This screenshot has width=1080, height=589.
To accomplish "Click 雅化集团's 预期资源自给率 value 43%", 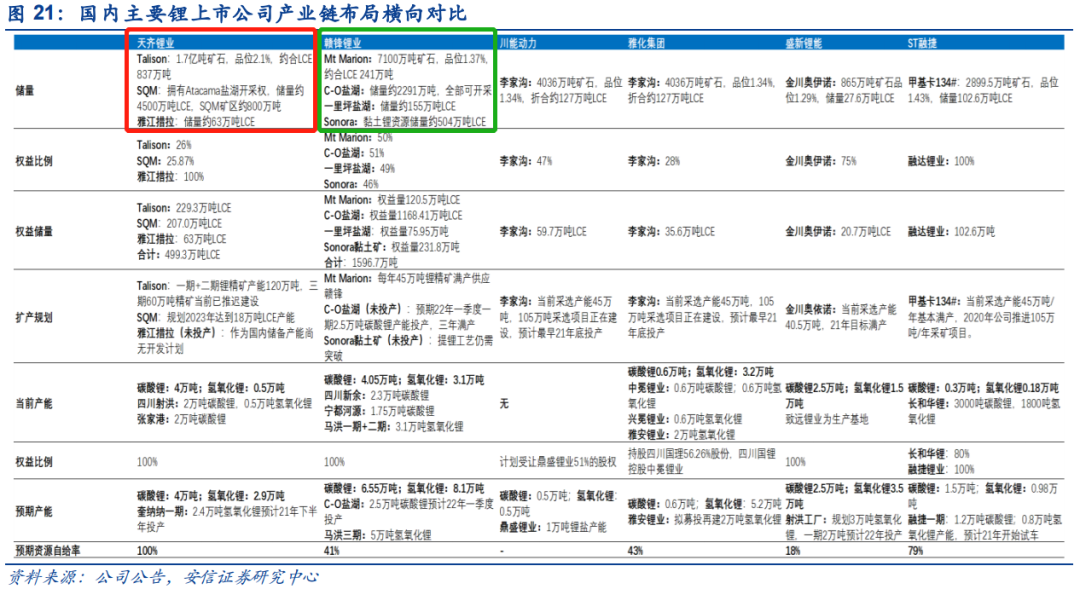I will point(635,550).
